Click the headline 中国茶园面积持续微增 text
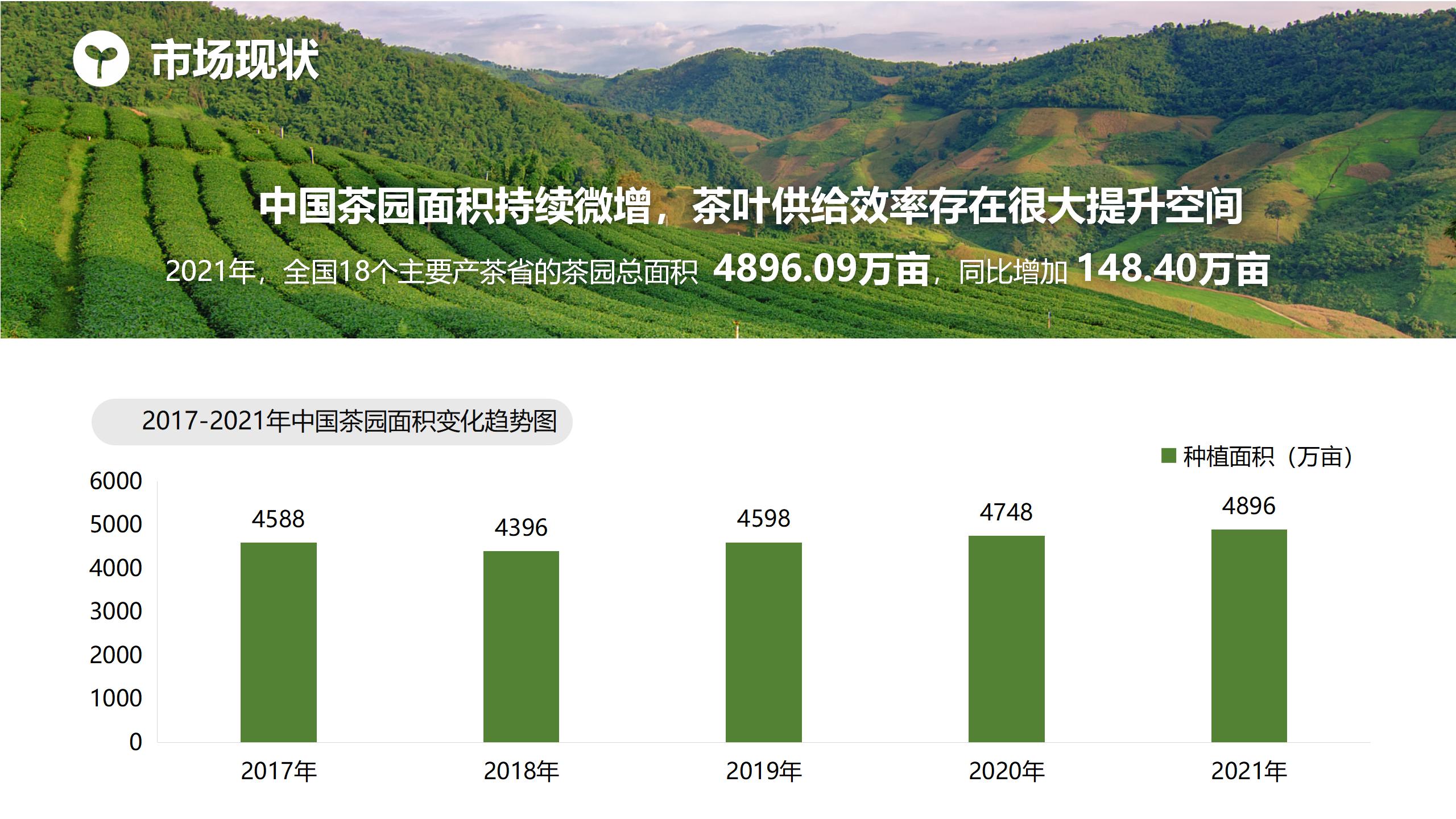Screen dimensions: 1456x819 click(455, 207)
